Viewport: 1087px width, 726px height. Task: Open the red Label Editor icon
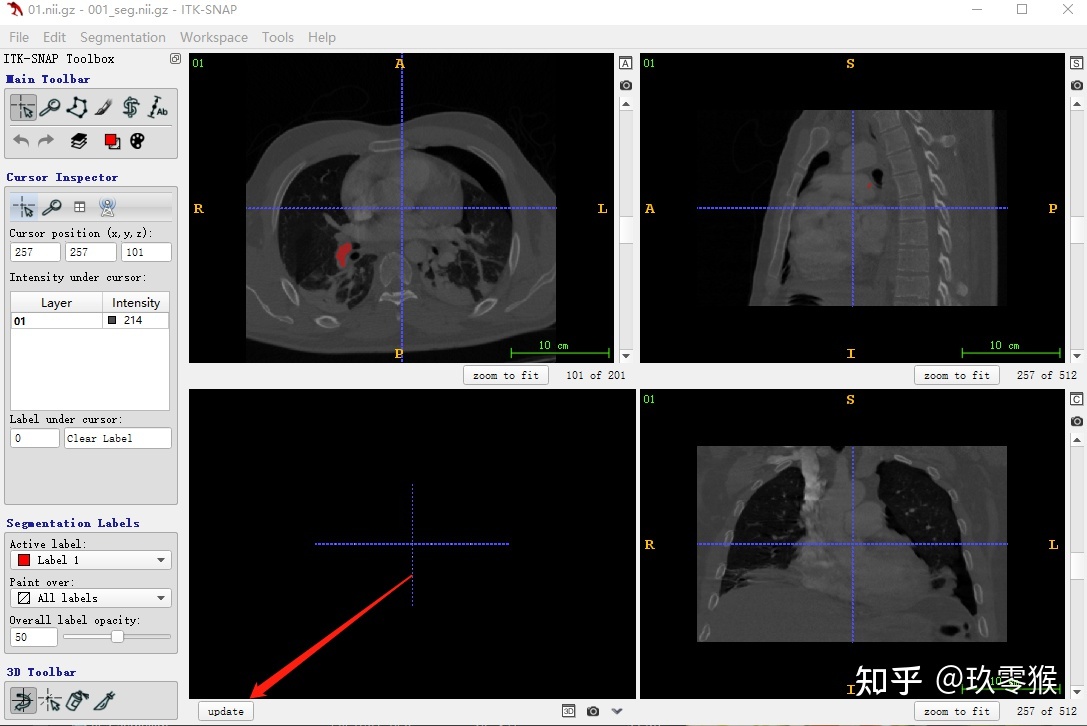112,141
